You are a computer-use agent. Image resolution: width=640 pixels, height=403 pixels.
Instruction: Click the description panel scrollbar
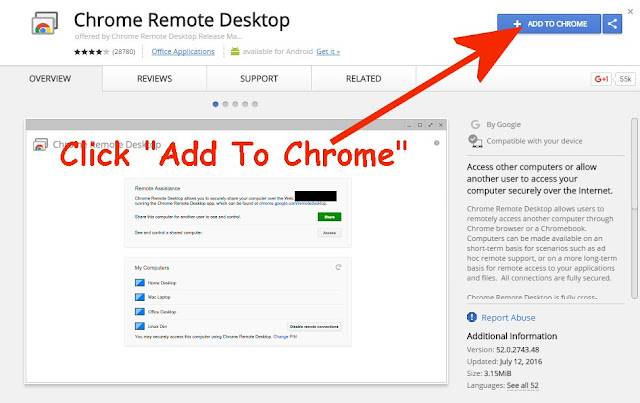tap(634, 208)
